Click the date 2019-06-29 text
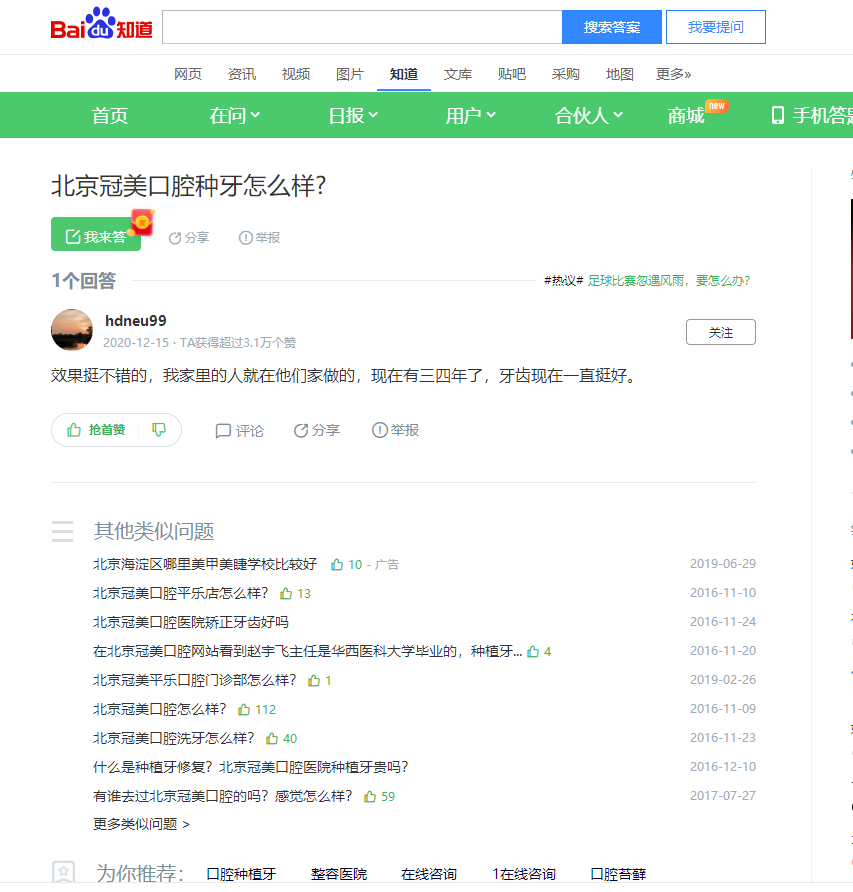 (x=723, y=564)
